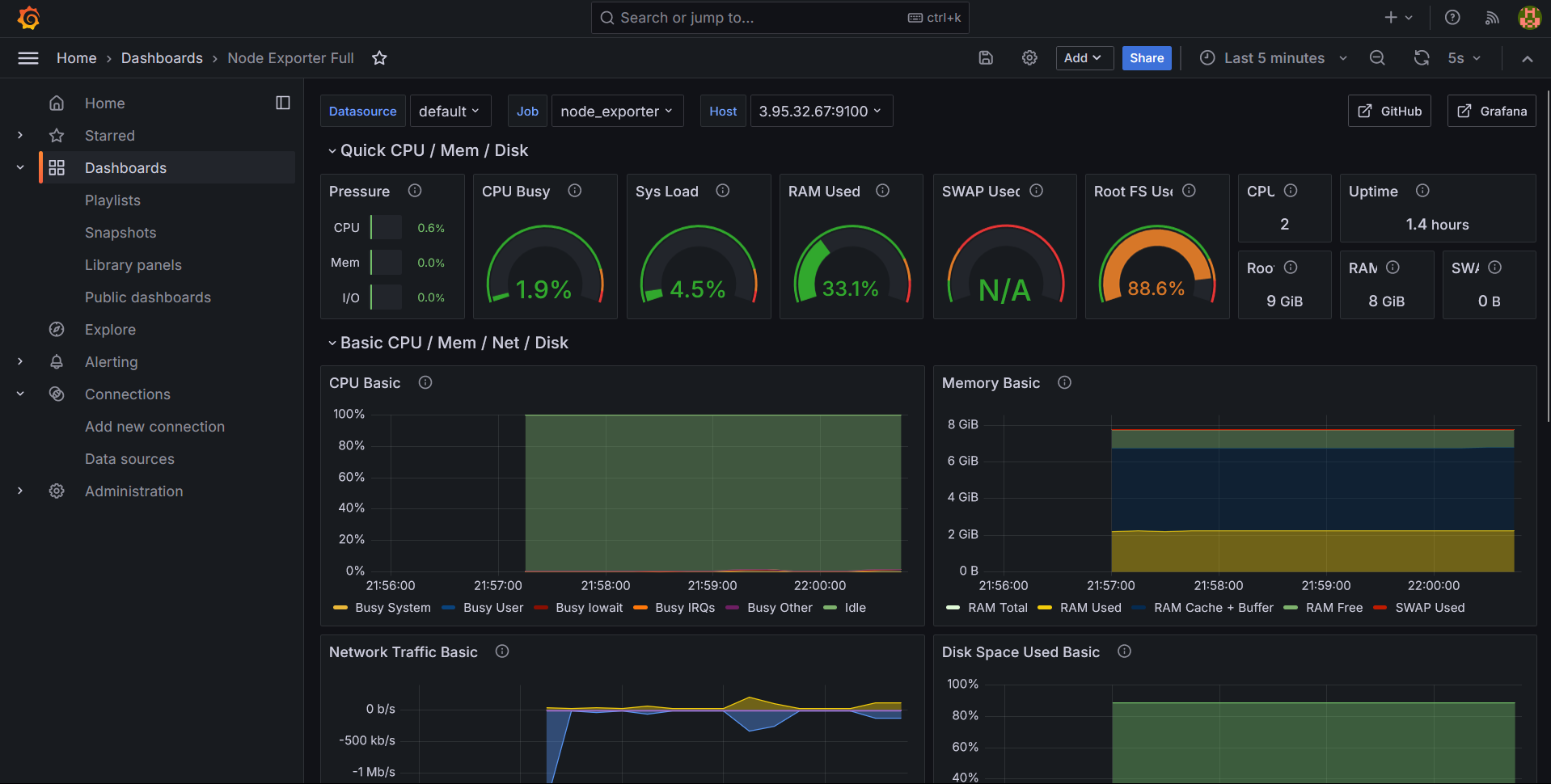This screenshot has height=784, width=1551.
Task: Open Add new connection
Action: click(x=154, y=426)
